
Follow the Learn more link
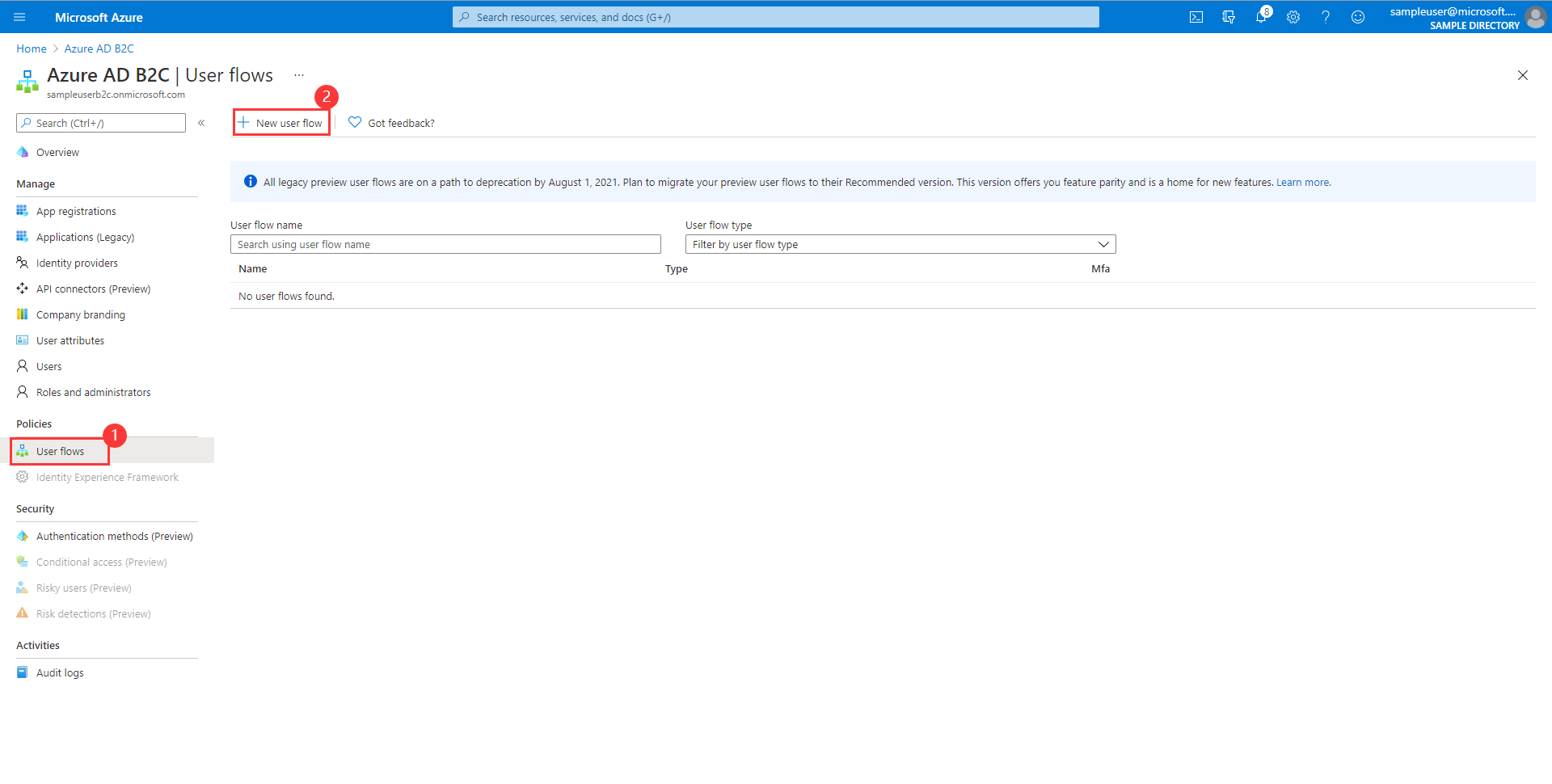point(1303,182)
